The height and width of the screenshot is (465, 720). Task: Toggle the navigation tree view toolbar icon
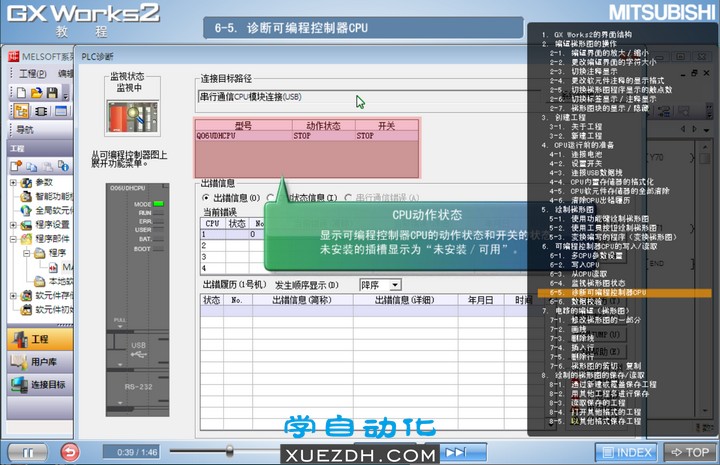tap(21, 111)
